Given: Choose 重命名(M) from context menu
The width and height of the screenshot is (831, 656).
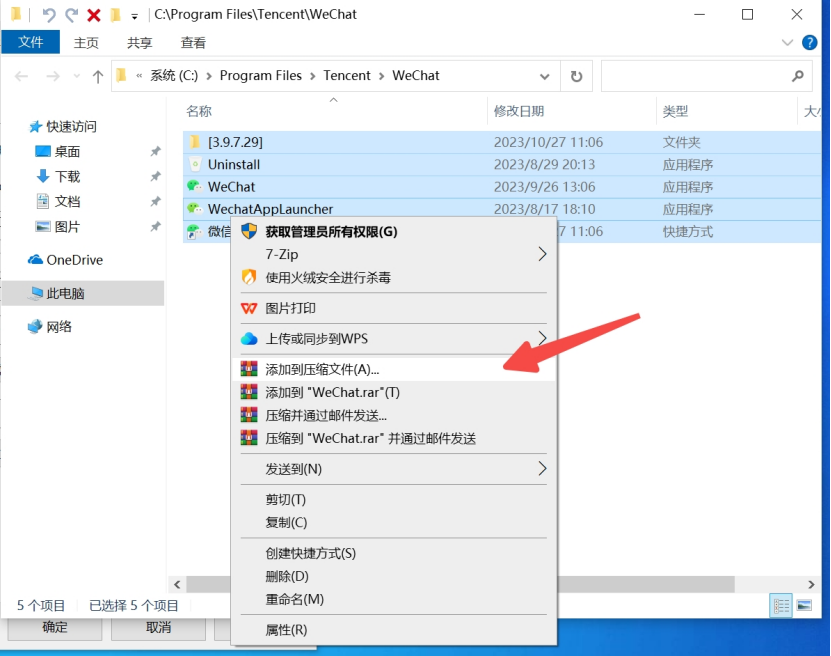Looking at the screenshot, I should coord(393,599).
